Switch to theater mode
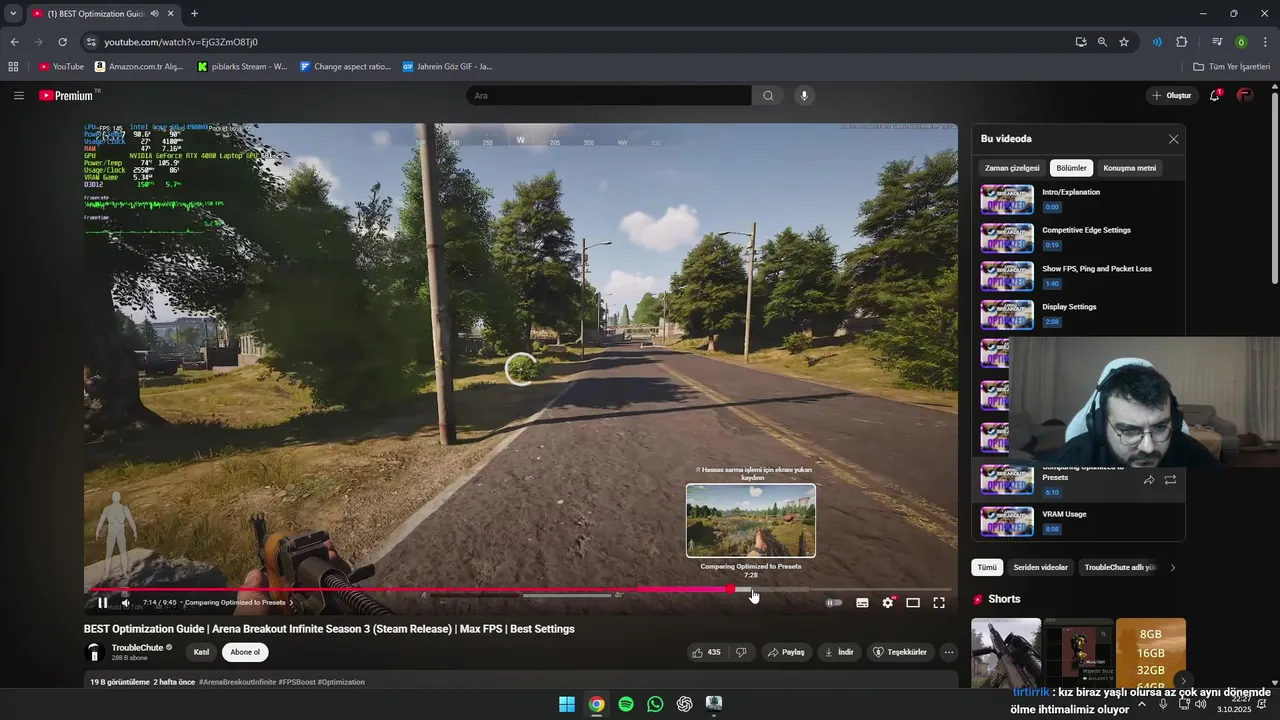 click(913, 603)
